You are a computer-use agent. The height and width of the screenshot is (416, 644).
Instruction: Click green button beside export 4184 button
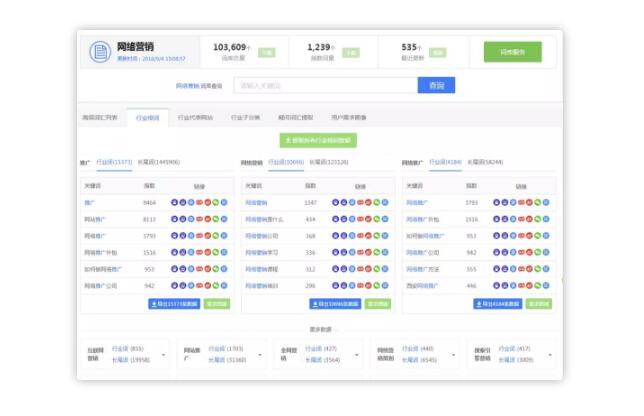click(538, 304)
